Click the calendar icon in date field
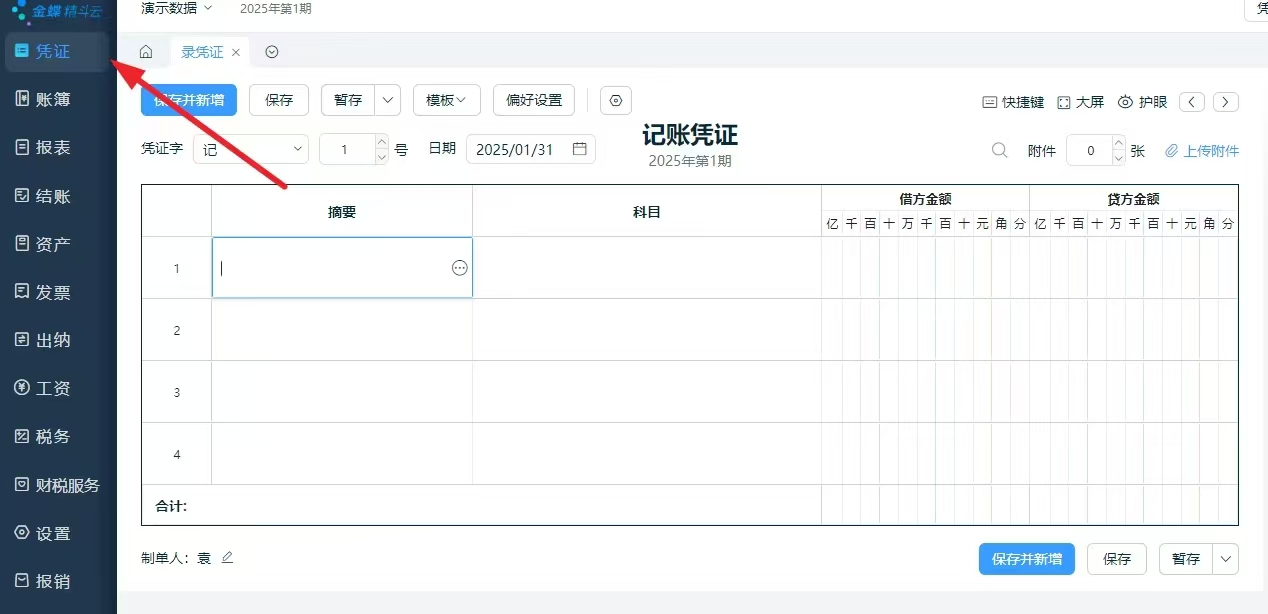The image size is (1268, 614). click(579, 149)
